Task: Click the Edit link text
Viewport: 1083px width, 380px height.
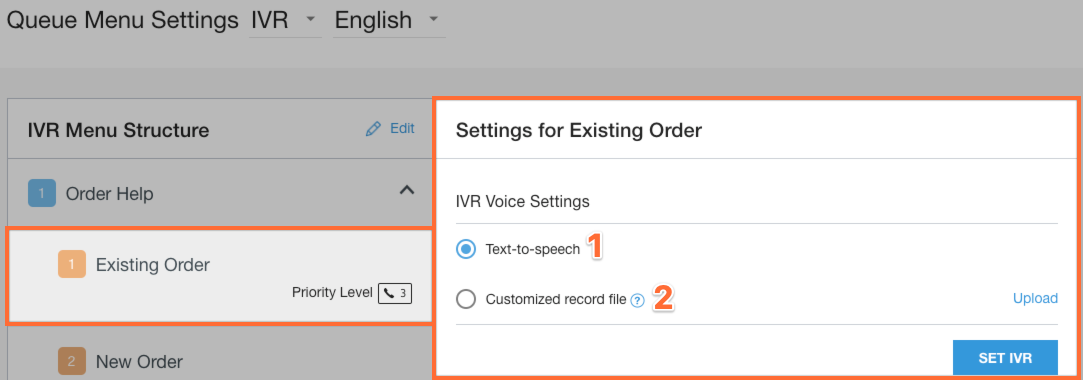Action: coord(402,128)
